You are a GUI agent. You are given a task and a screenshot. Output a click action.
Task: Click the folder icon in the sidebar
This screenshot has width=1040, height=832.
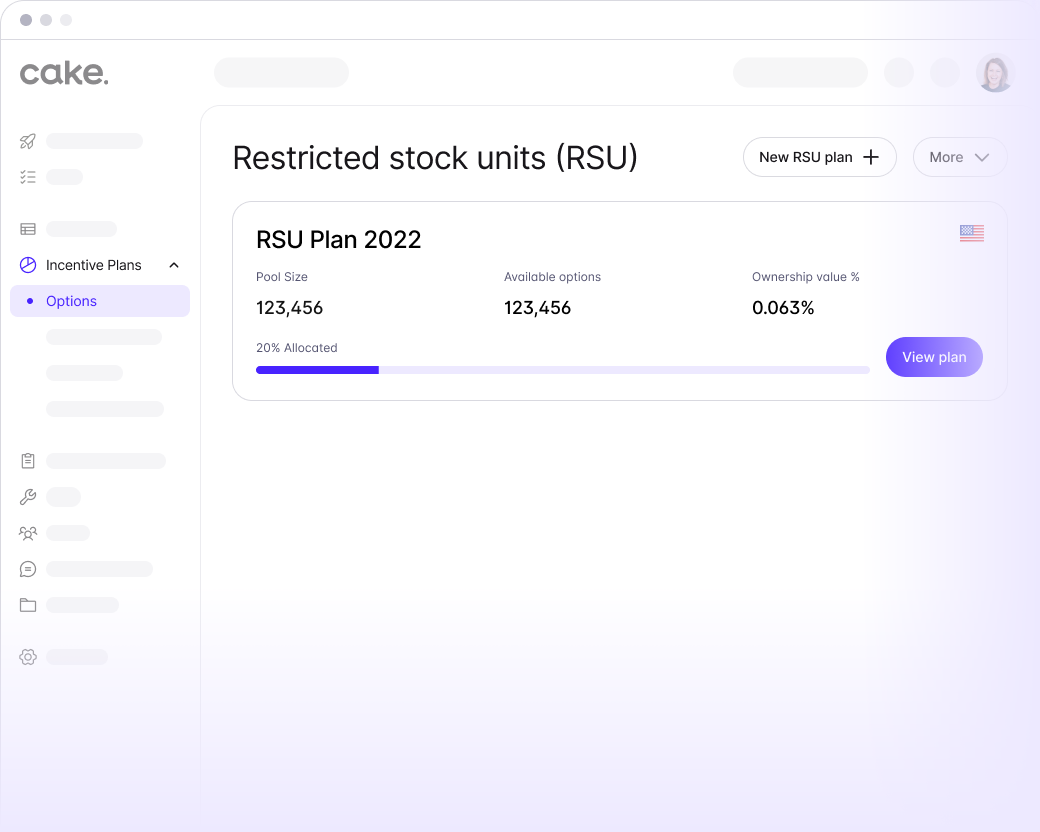click(x=27, y=605)
